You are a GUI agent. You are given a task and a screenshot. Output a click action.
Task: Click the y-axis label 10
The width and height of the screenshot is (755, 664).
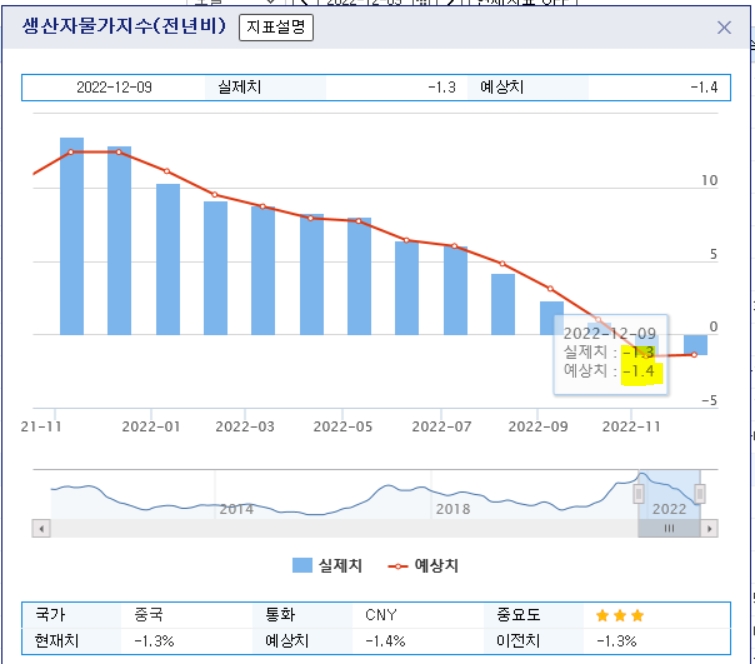click(x=709, y=181)
